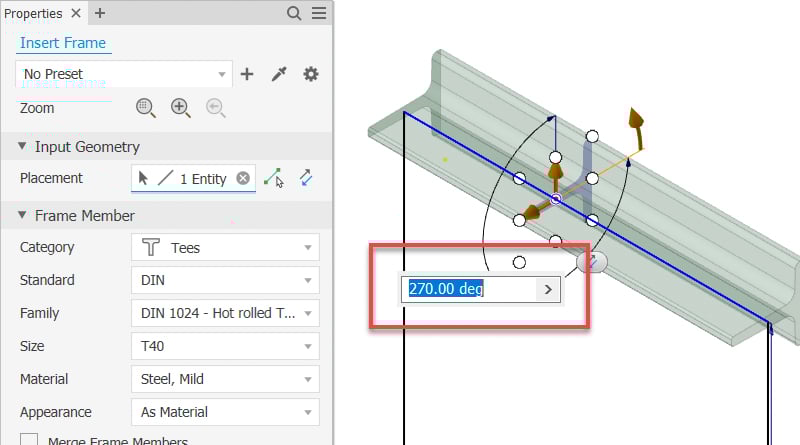Click the arrow beside angle input
Viewport: 800px width, 445px height.
pos(548,289)
